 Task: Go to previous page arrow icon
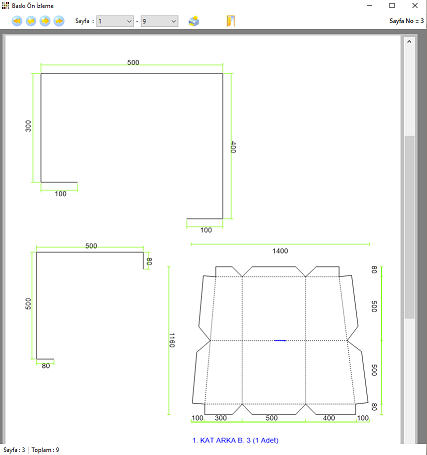pyautogui.click(x=31, y=21)
